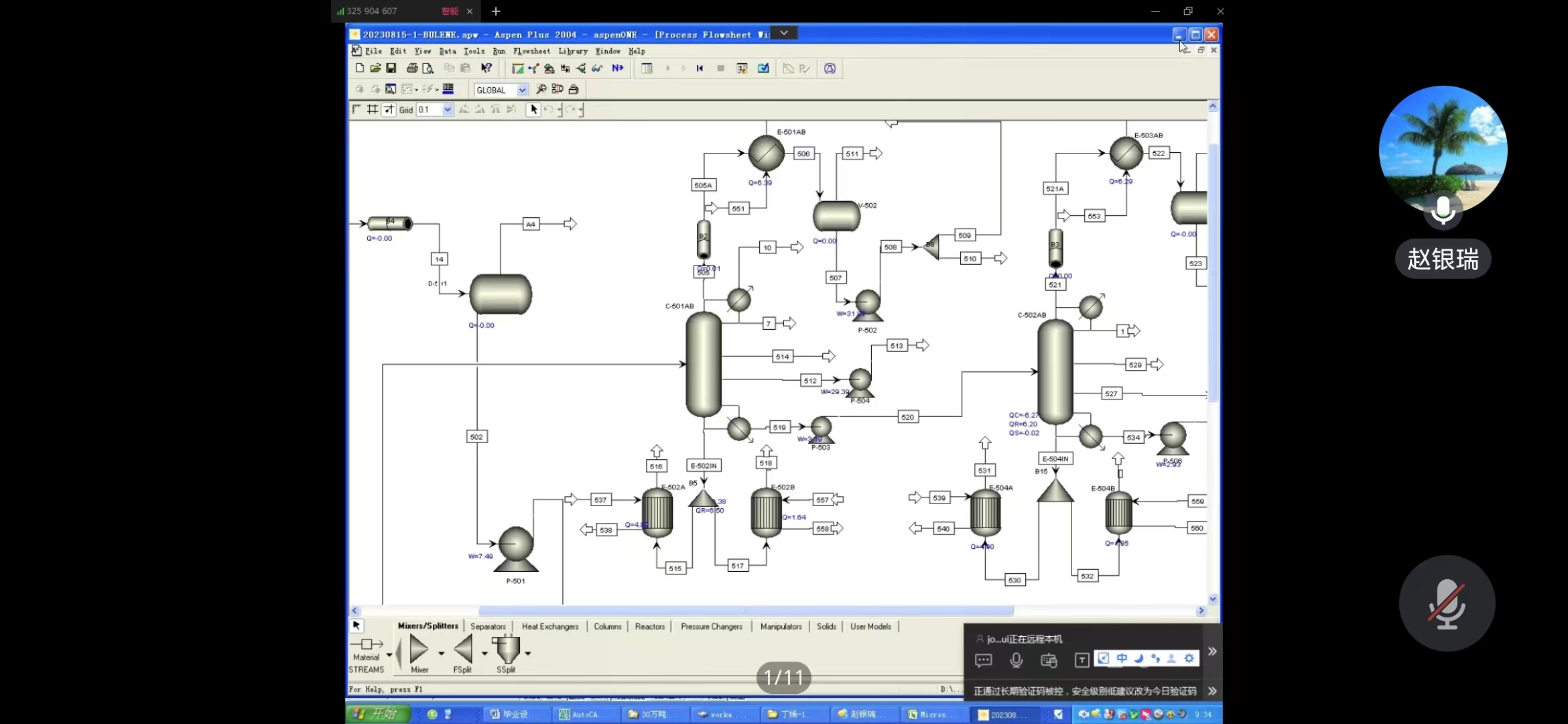Click the flowsheet sections icon beside GLOBAL
Viewport: 1568px width, 724px height.
[558, 89]
